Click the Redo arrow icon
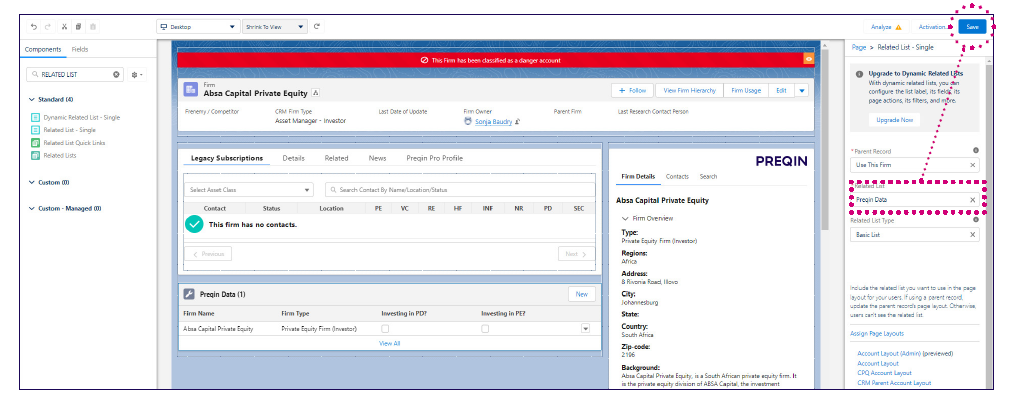Viewport: 1030px width, 412px height. pos(49,27)
